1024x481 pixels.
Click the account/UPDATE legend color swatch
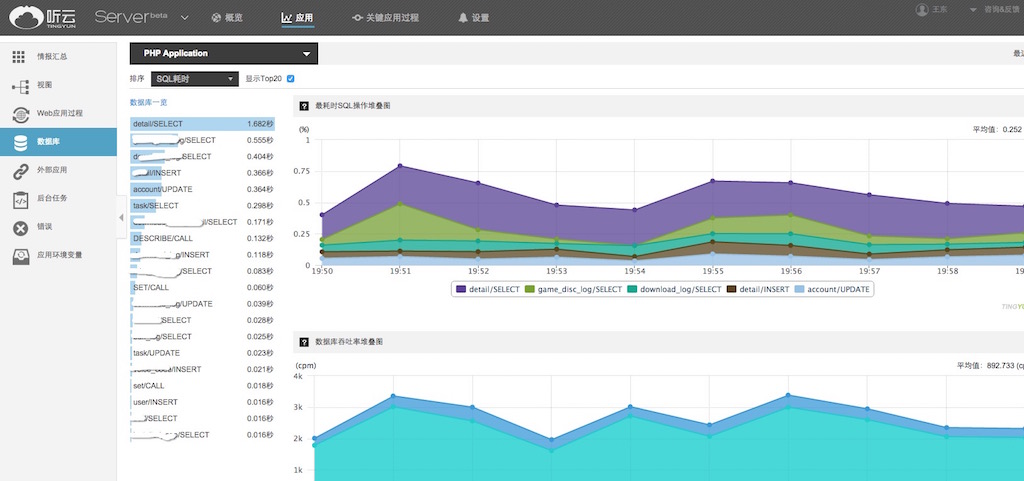point(800,289)
